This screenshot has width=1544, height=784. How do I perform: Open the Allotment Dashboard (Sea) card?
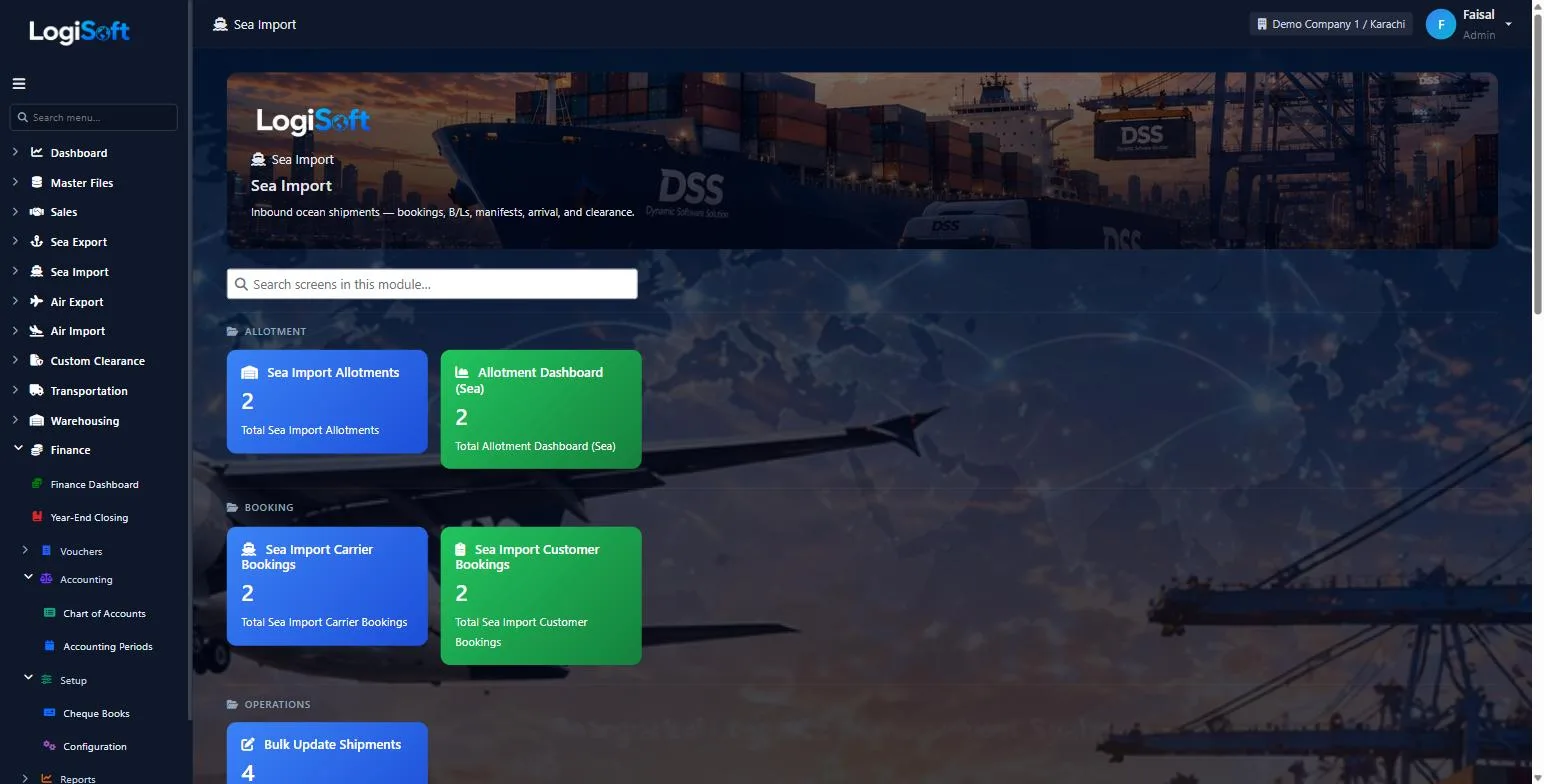[x=541, y=409]
